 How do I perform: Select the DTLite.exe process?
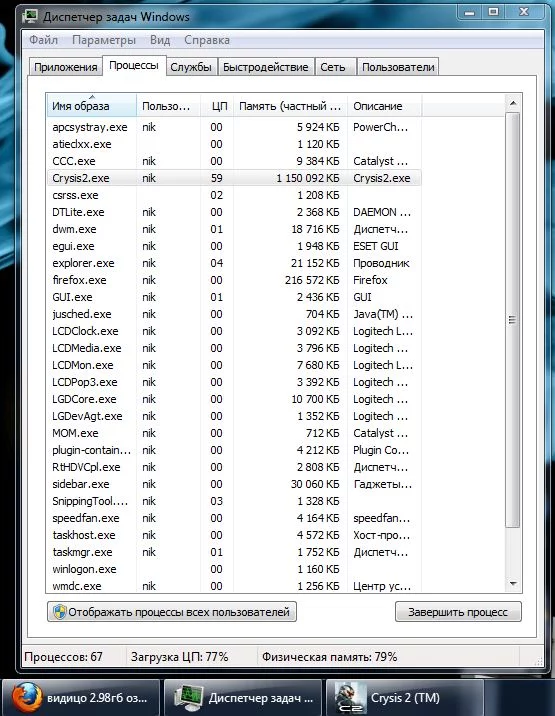pos(234,212)
